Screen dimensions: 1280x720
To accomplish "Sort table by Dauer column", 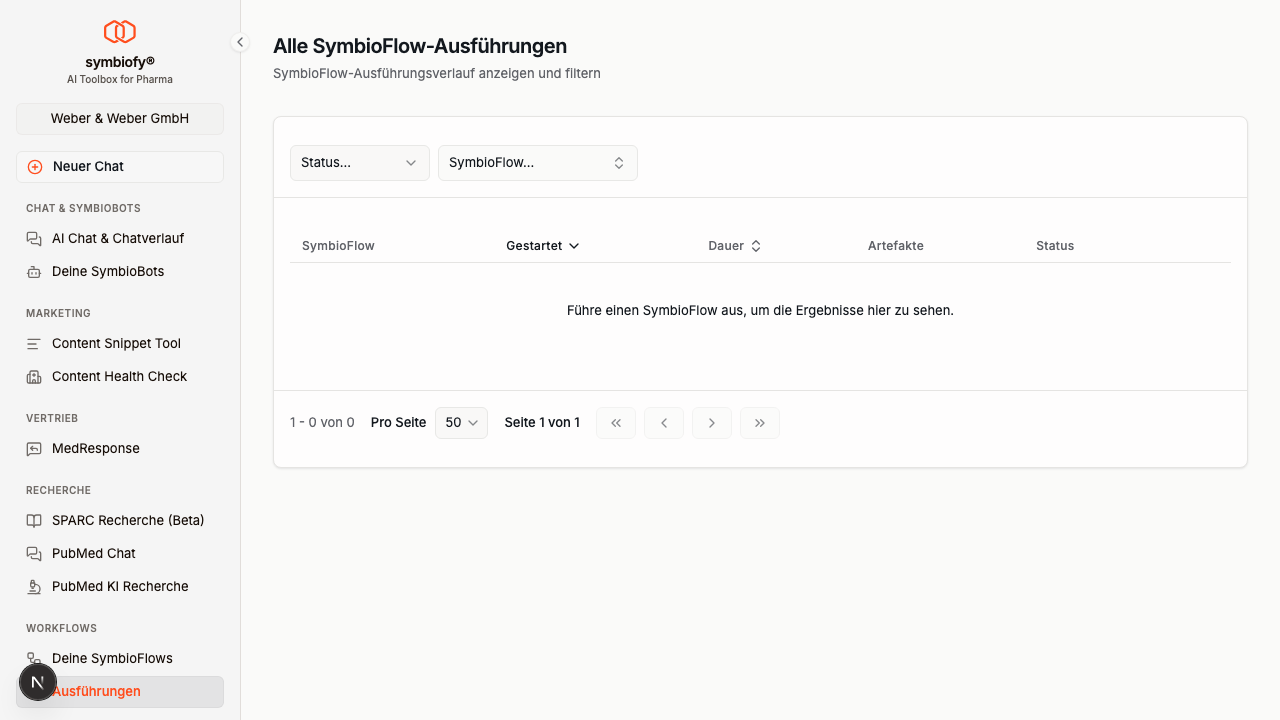I will pyautogui.click(x=734, y=246).
